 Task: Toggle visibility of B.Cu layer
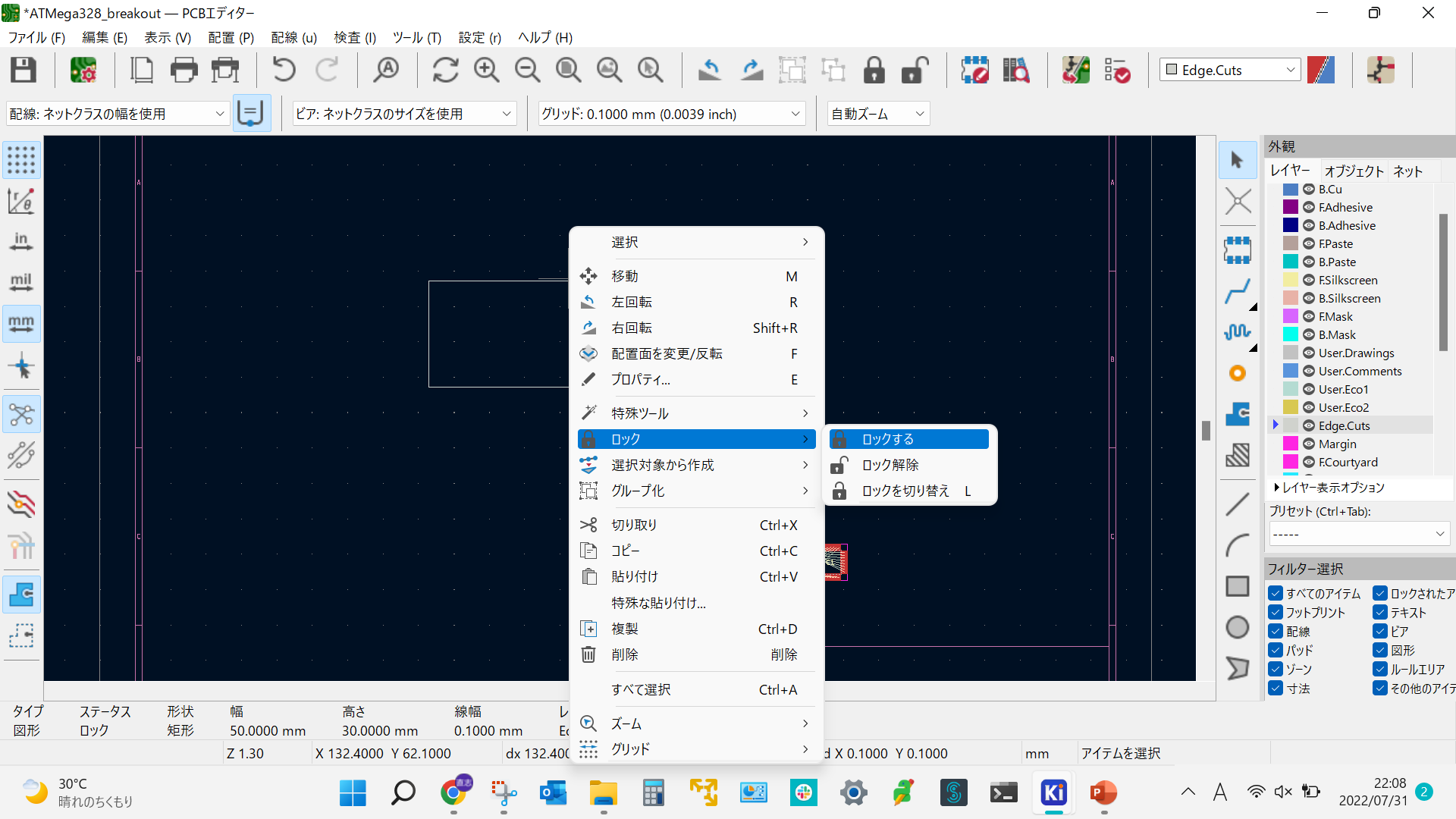[x=1309, y=190]
